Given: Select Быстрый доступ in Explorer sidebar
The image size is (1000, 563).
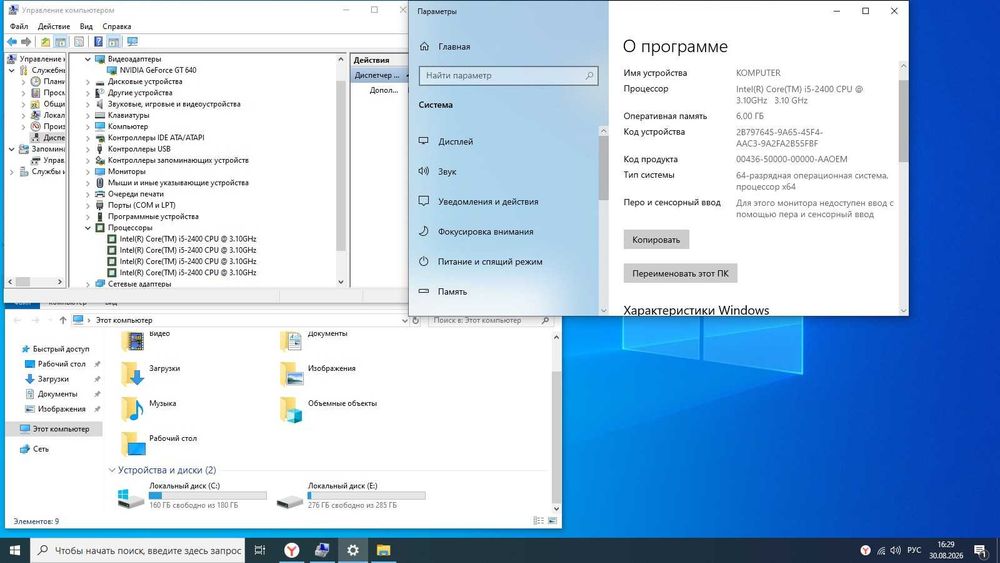Looking at the screenshot, I should tap(61, 349).
